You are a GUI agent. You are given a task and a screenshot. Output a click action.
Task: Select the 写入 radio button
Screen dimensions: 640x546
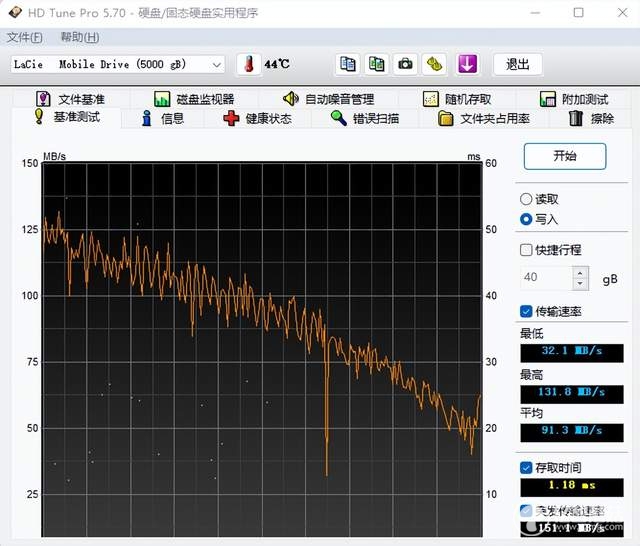pos(526,220)
